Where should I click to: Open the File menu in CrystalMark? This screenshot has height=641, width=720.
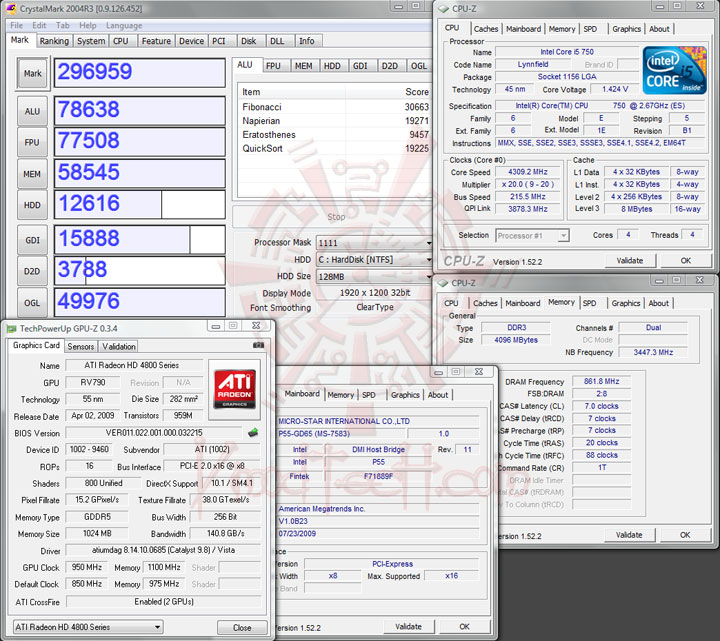[17, 25]
